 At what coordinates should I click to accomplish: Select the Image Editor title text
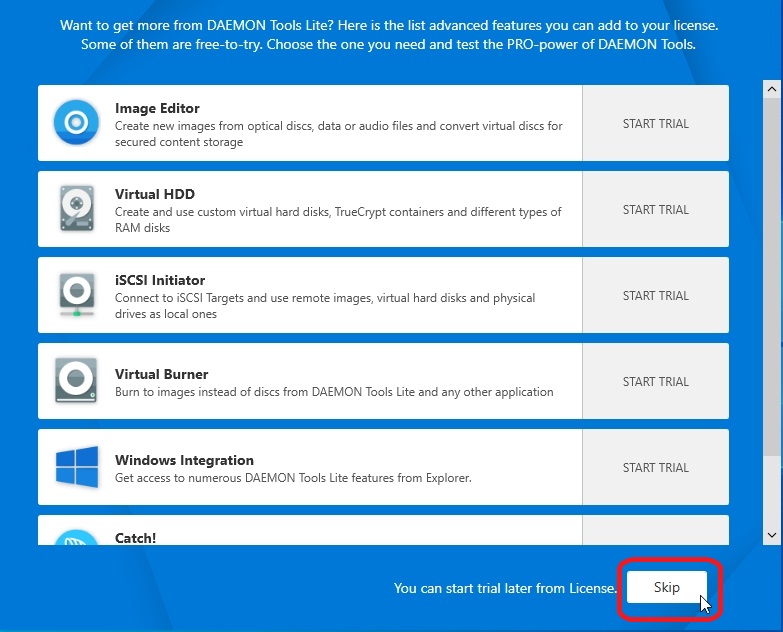click(157, 108)
